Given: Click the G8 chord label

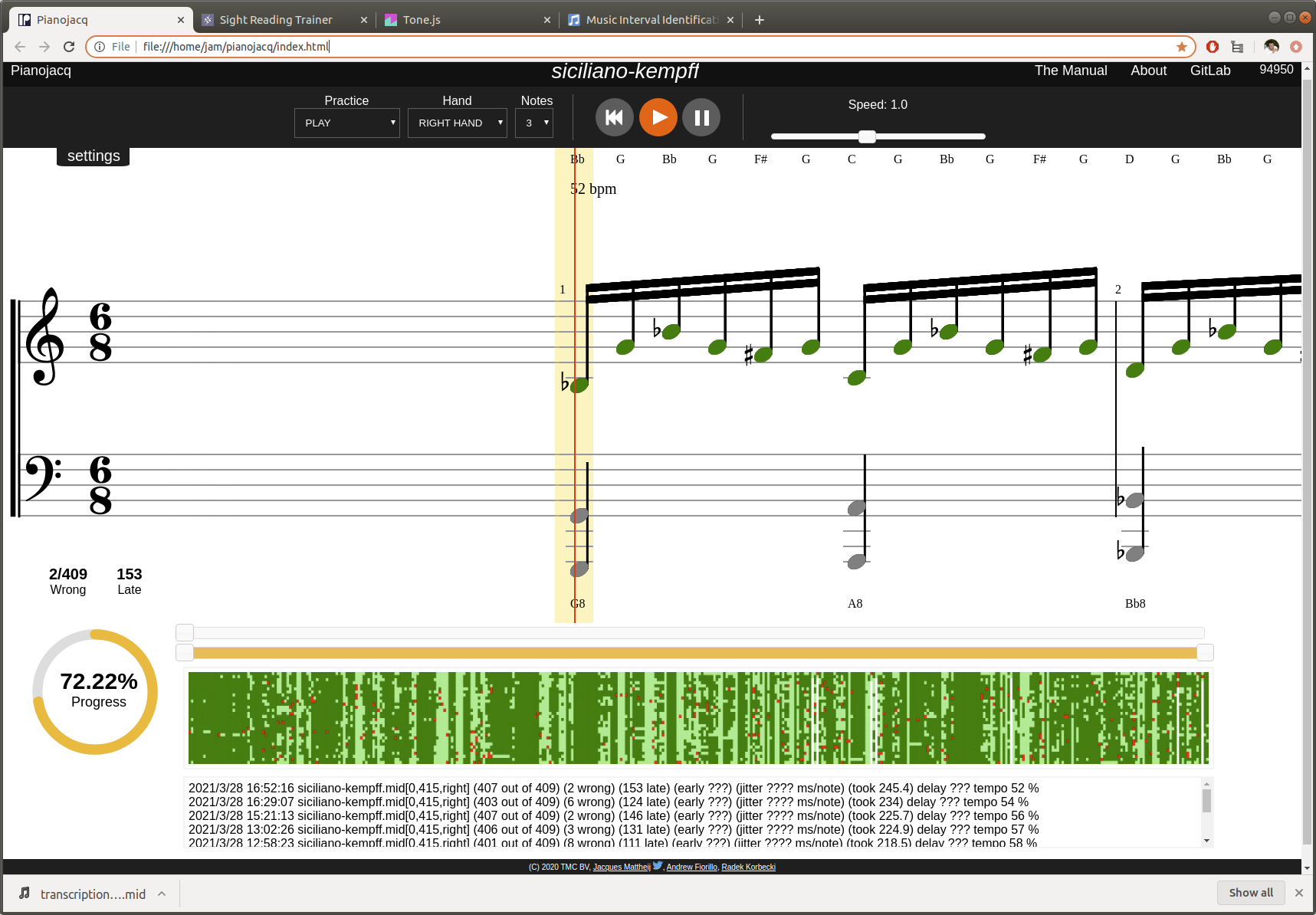Looking at the screenshot, I should 578,604.
